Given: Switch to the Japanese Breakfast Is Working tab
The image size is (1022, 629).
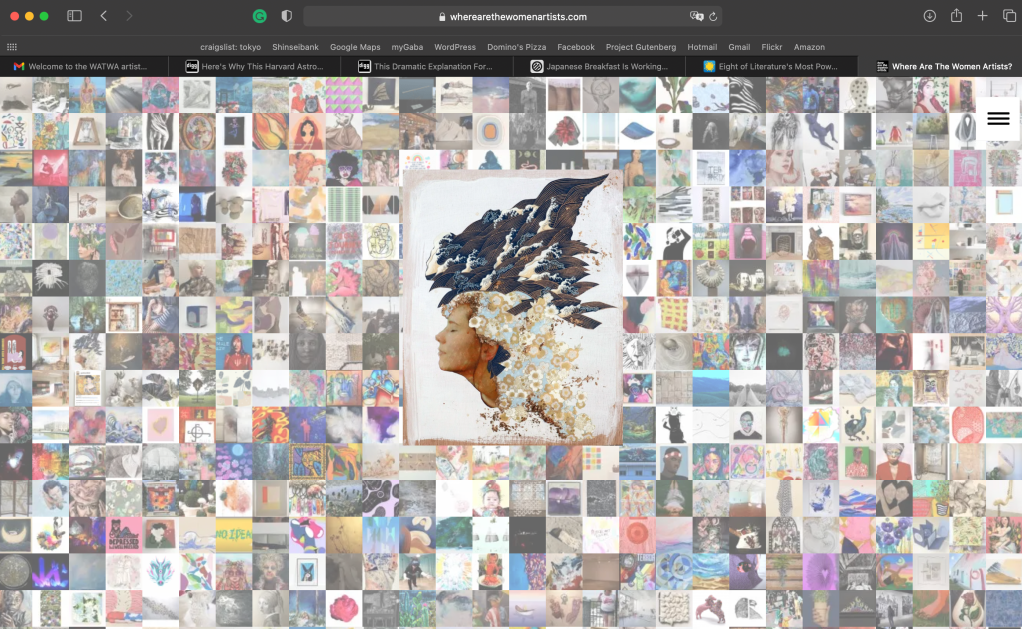Looking at the screenshot, I should pyautogui.click(x=599, y=66).
